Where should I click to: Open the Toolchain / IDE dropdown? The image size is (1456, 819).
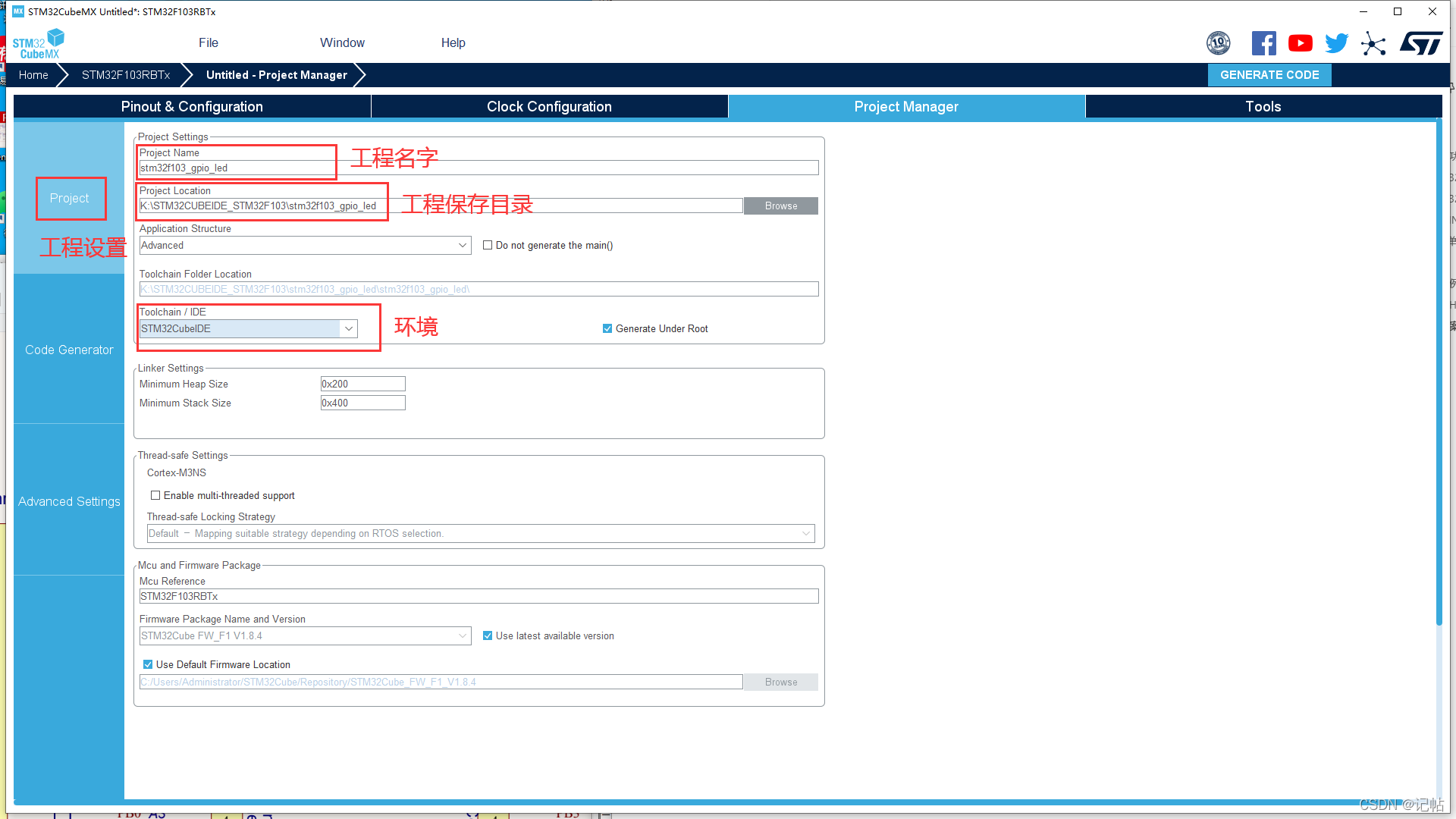tap(348, 328)
